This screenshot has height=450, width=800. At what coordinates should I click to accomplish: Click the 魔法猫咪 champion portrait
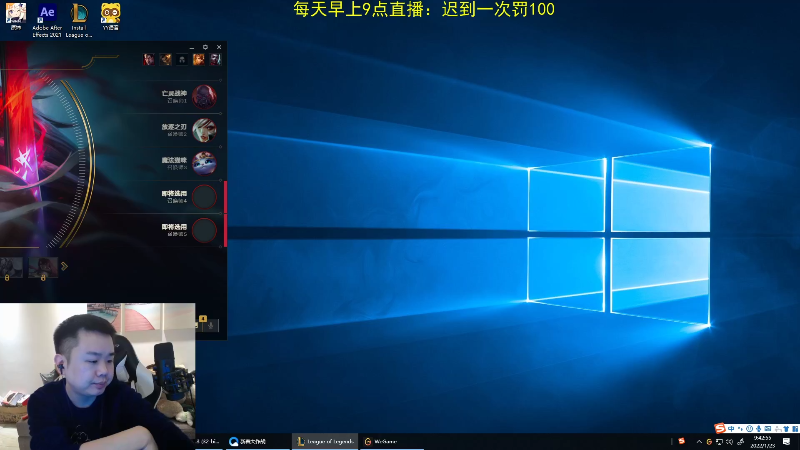(x=204, y=163)
